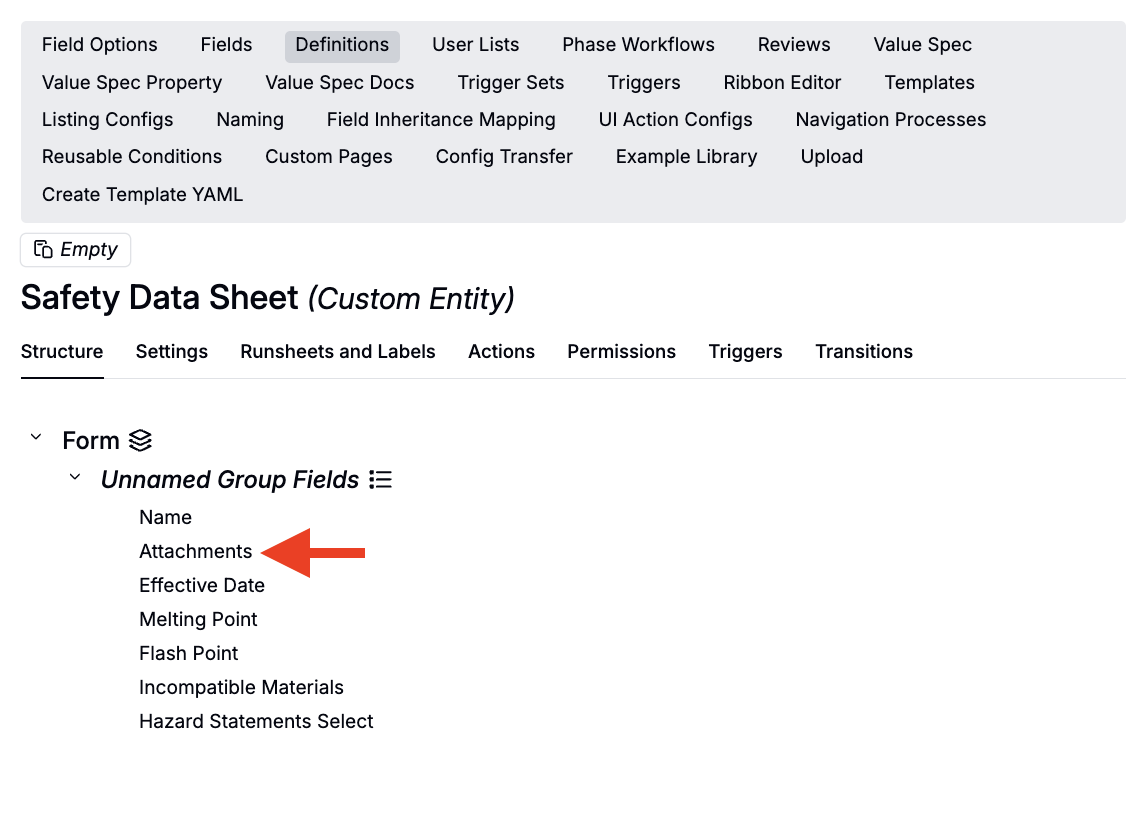
Task: Open the Config Transfer page
Action: pyautogui.click(x=504, y=157)
